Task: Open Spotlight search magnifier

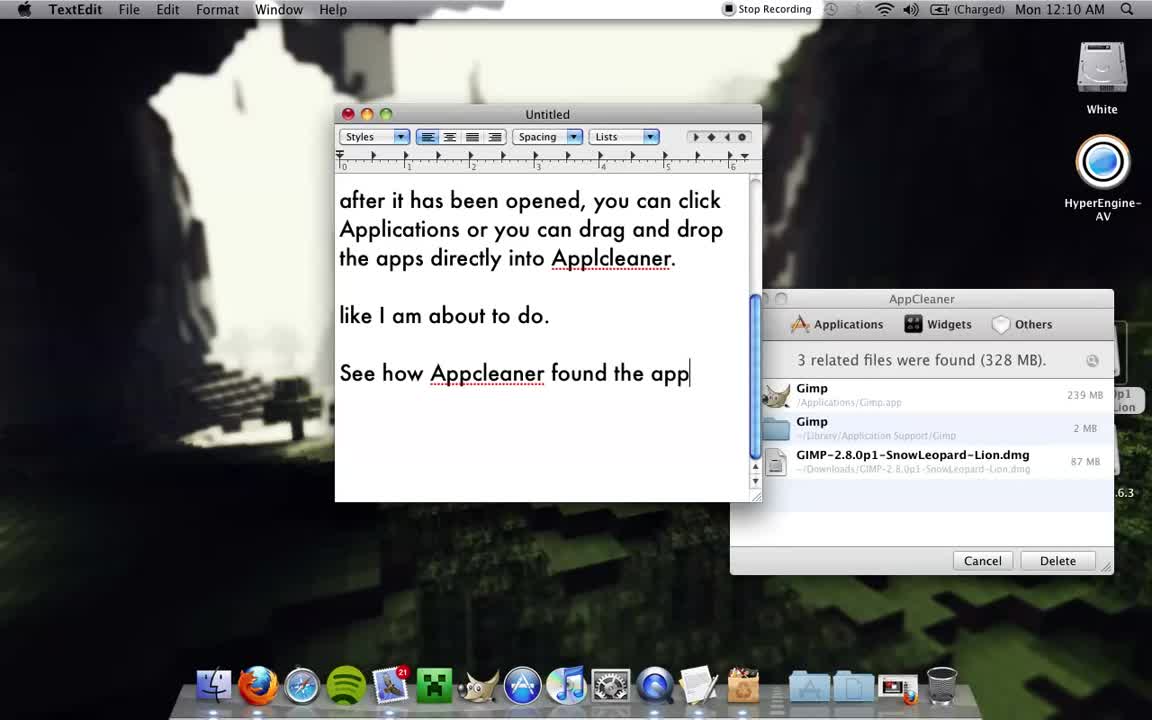Action: 1127,10
